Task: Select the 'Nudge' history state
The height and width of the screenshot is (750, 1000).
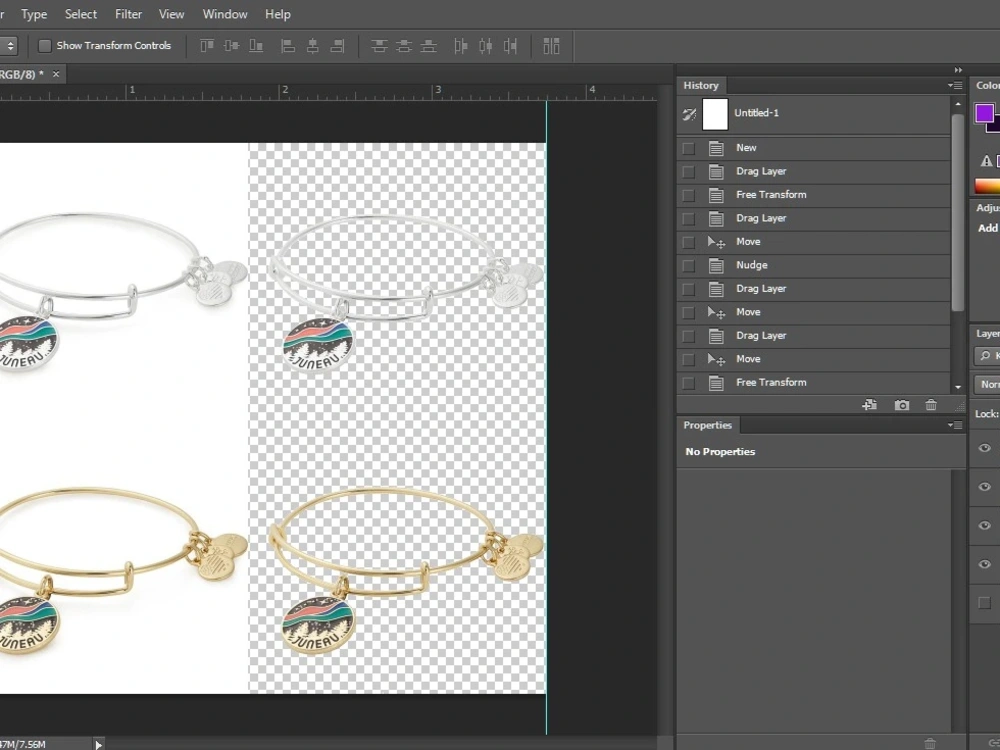Action: point(814,265)
